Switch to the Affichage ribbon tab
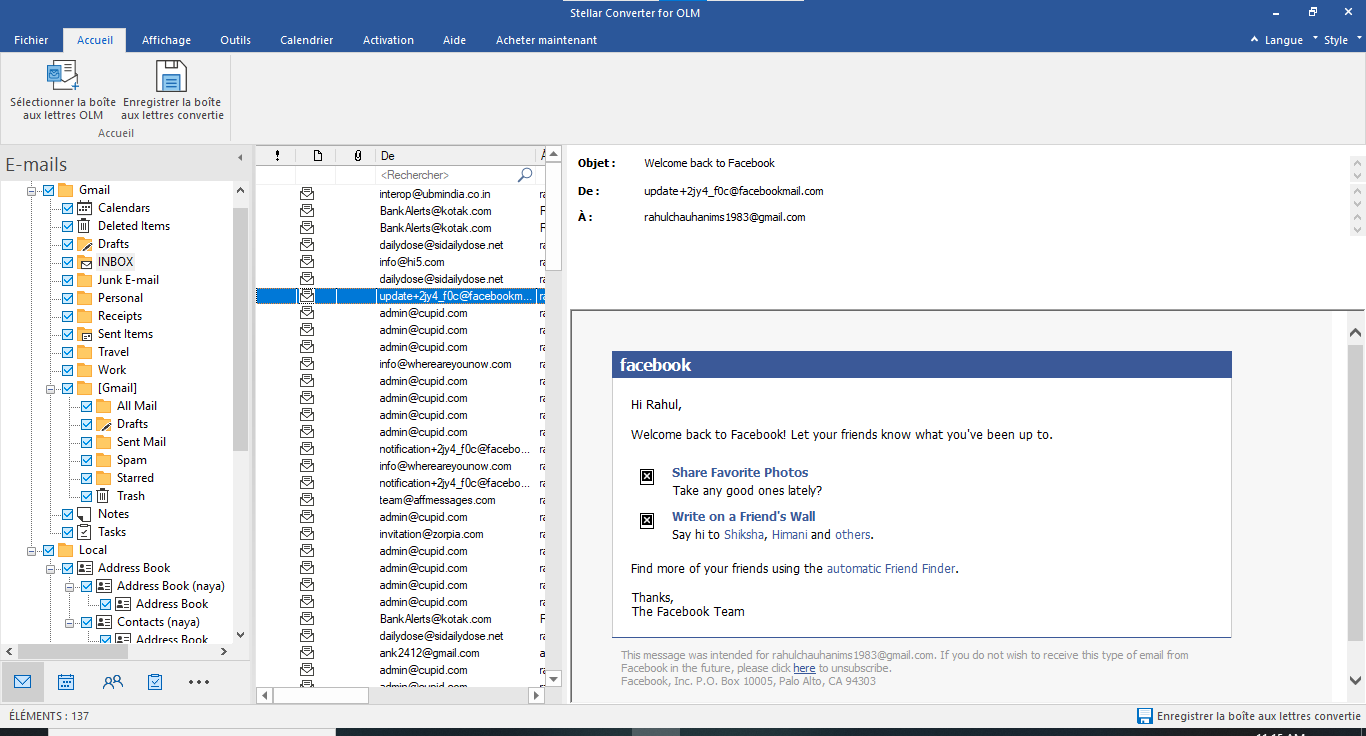1366x736 pixels. tap(166, 39)
